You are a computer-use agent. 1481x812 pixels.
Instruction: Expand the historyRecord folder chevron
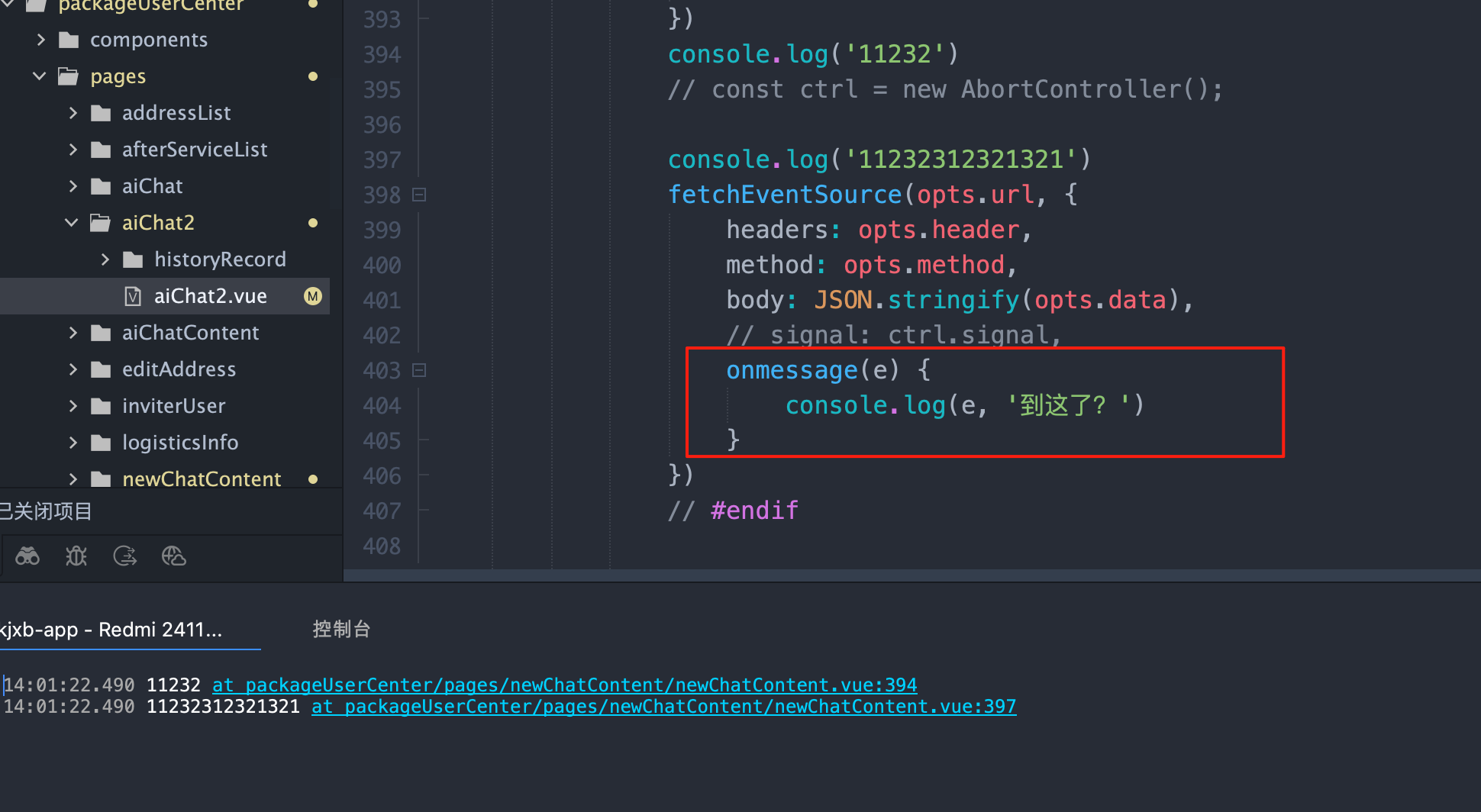(x=105, y=259)
